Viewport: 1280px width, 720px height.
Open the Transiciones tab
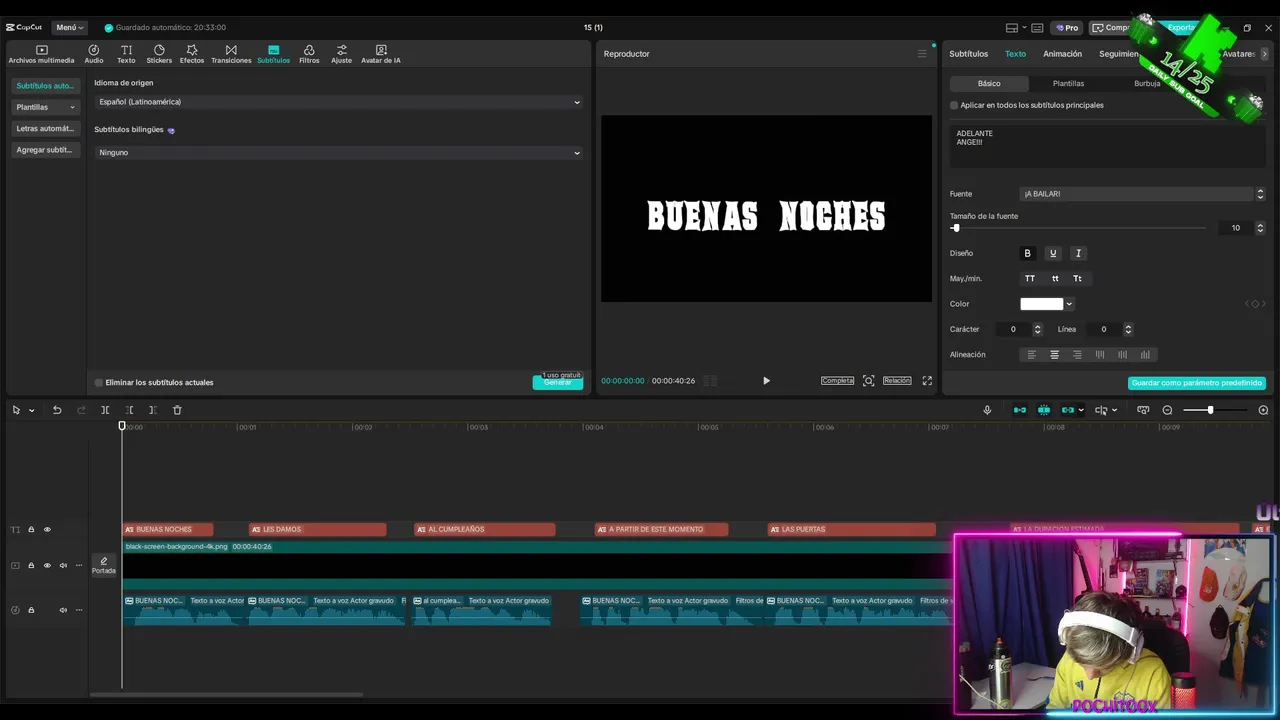(231, 54)
